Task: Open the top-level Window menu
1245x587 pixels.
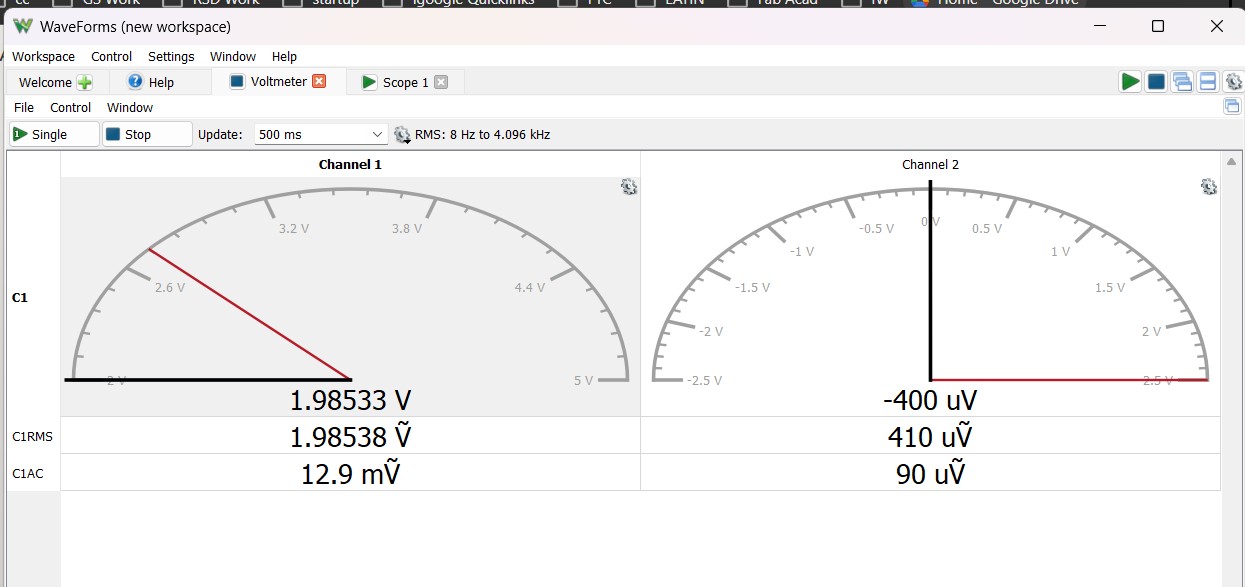Action: [x=233, y=57]
